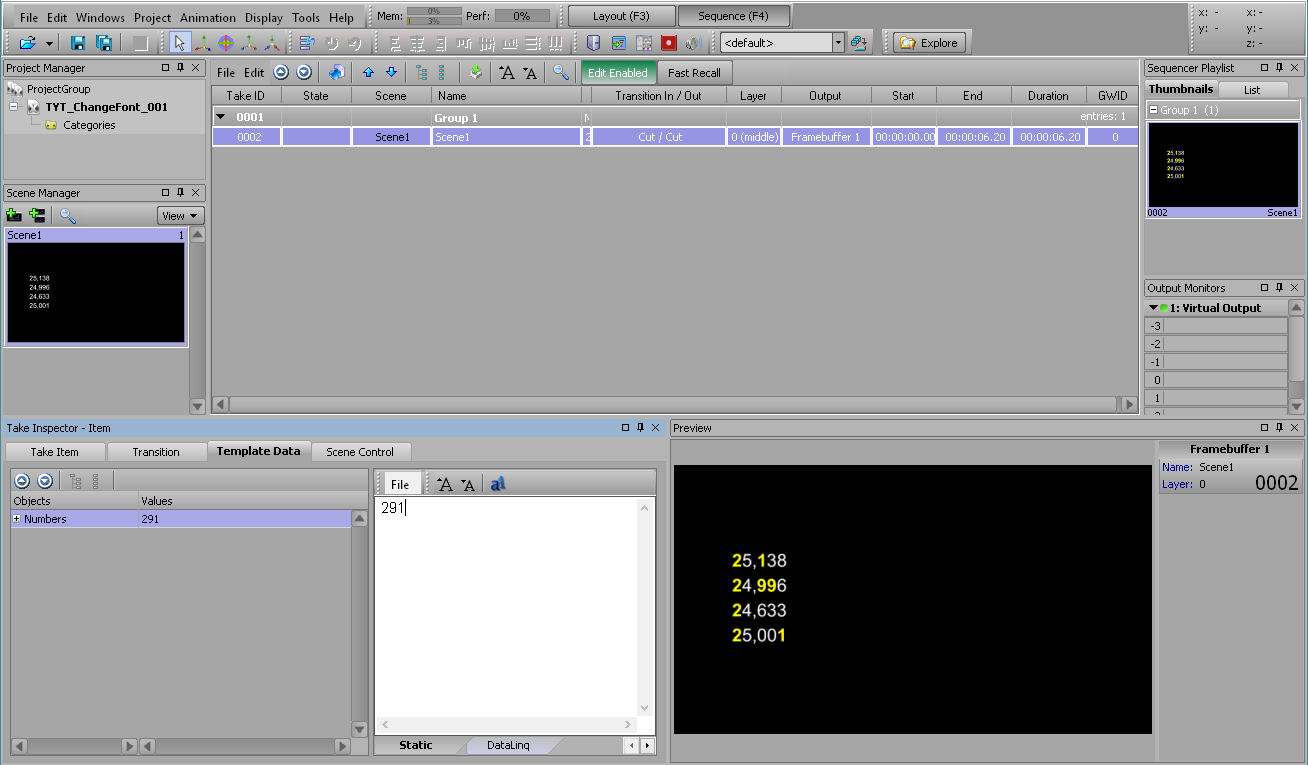Open the <default> layout dropdown
The width and height of the screenshot is (1308, 765).
[x=838, y=43]
